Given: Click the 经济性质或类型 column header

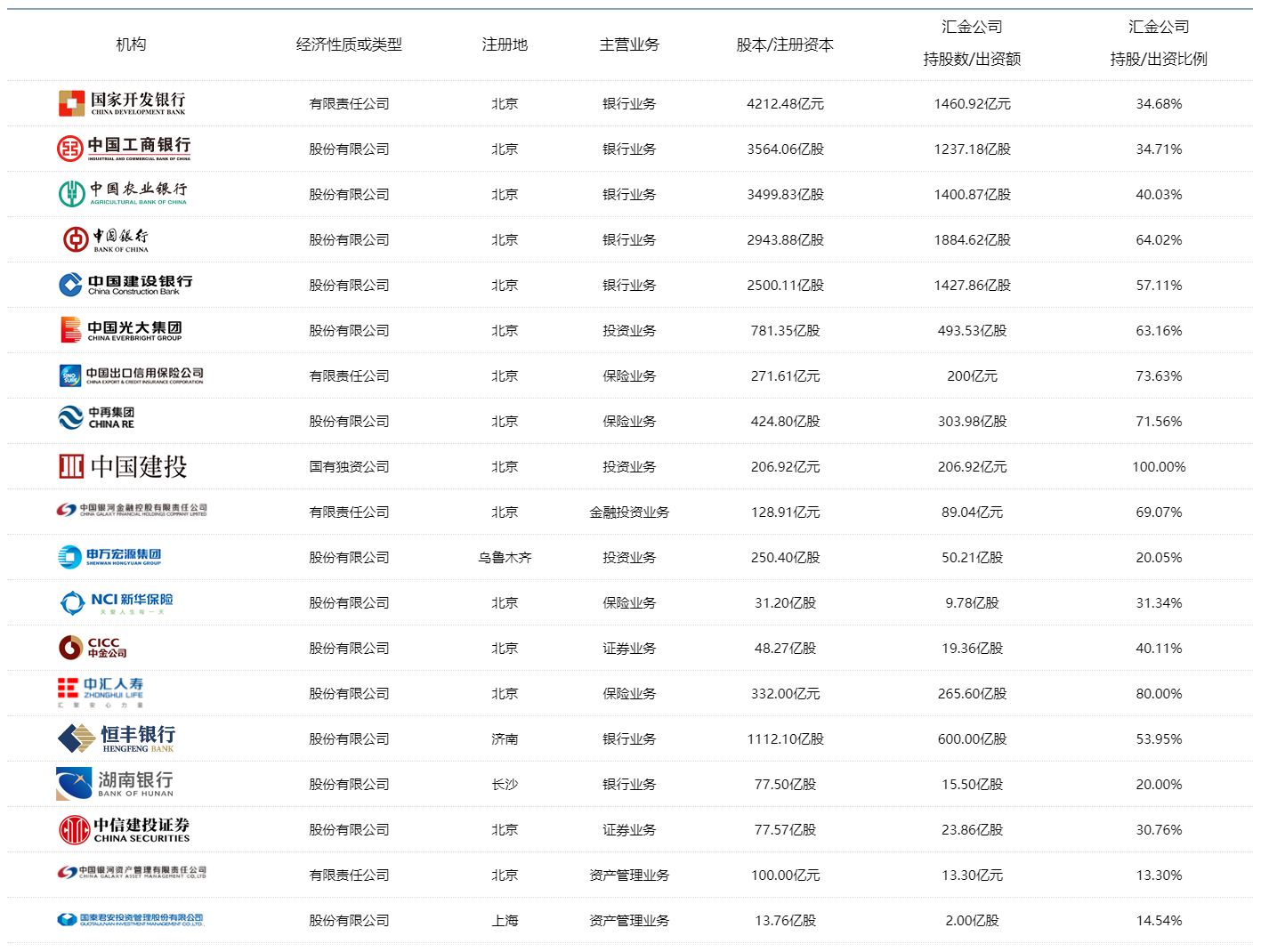Looking at the screenshot, I should coord(349,44).
